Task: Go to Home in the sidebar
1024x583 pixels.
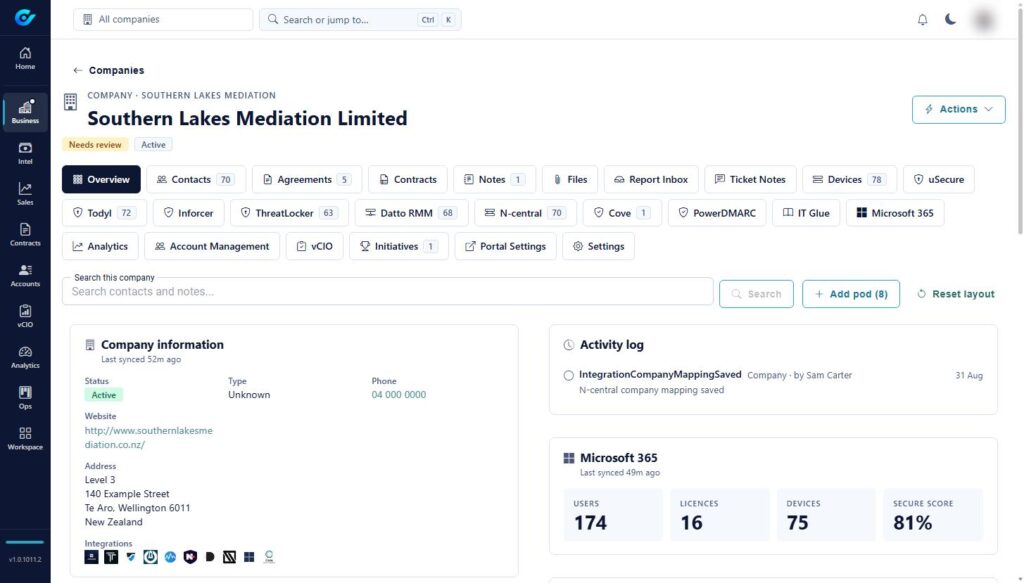Action: point(25,58)
